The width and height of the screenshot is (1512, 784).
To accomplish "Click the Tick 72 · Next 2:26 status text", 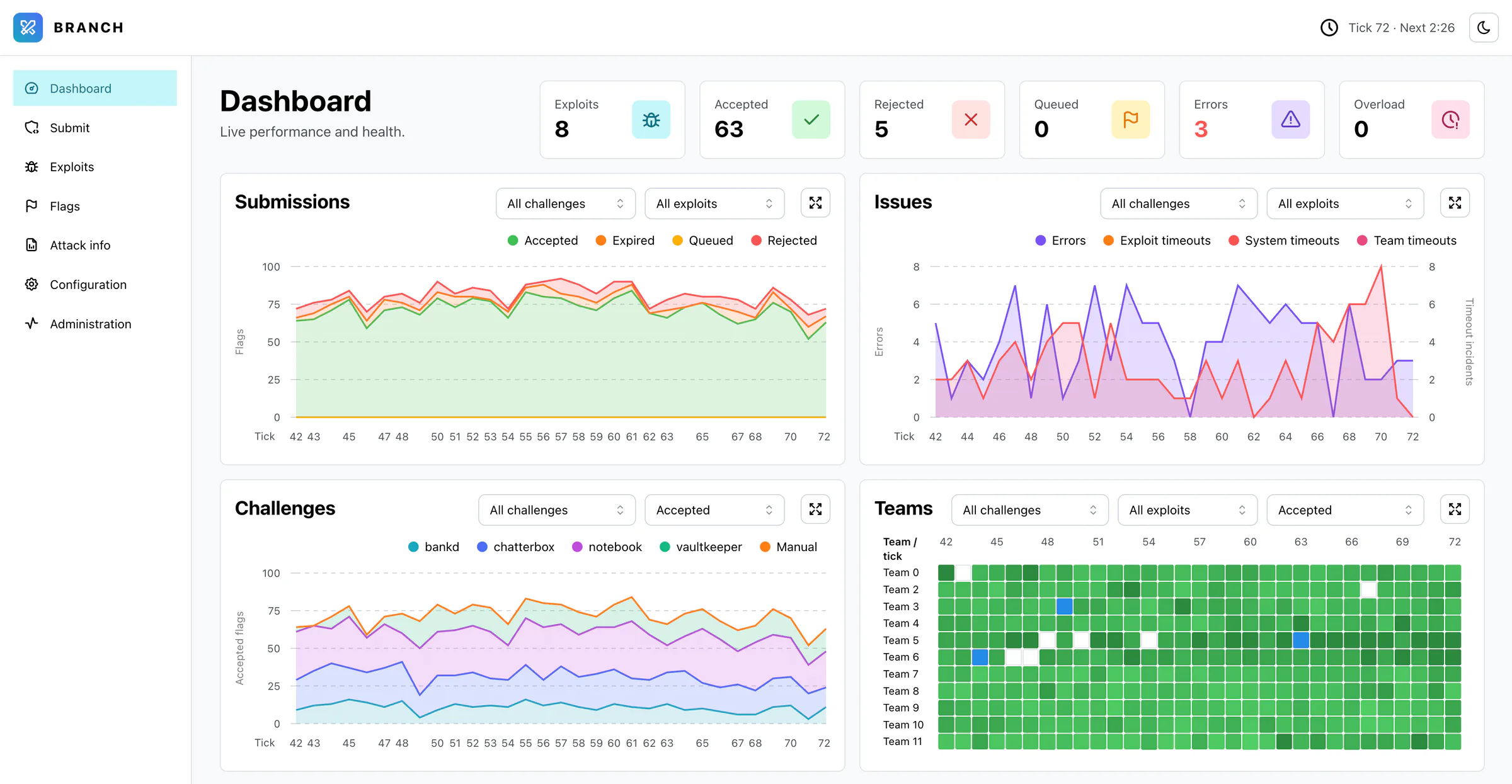I will 1401,28.
